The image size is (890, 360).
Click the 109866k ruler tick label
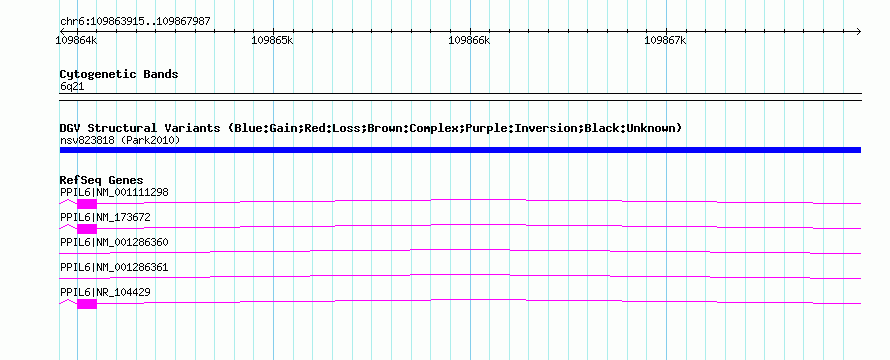(469, 40)
